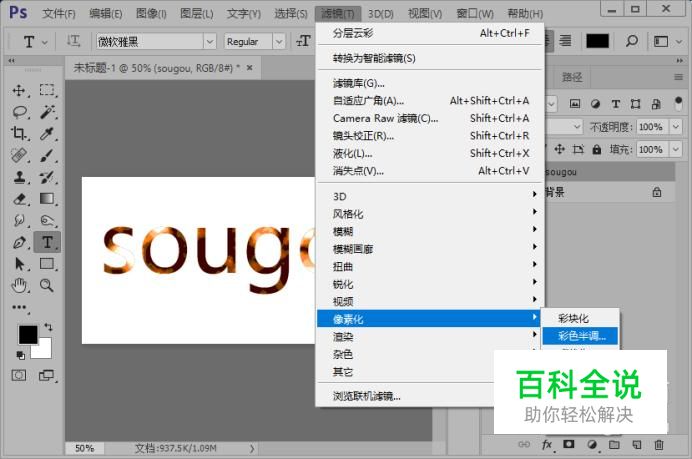Expand the 渲染 filter submenu
The image size is (692, 459).
(x=430, y=337)
